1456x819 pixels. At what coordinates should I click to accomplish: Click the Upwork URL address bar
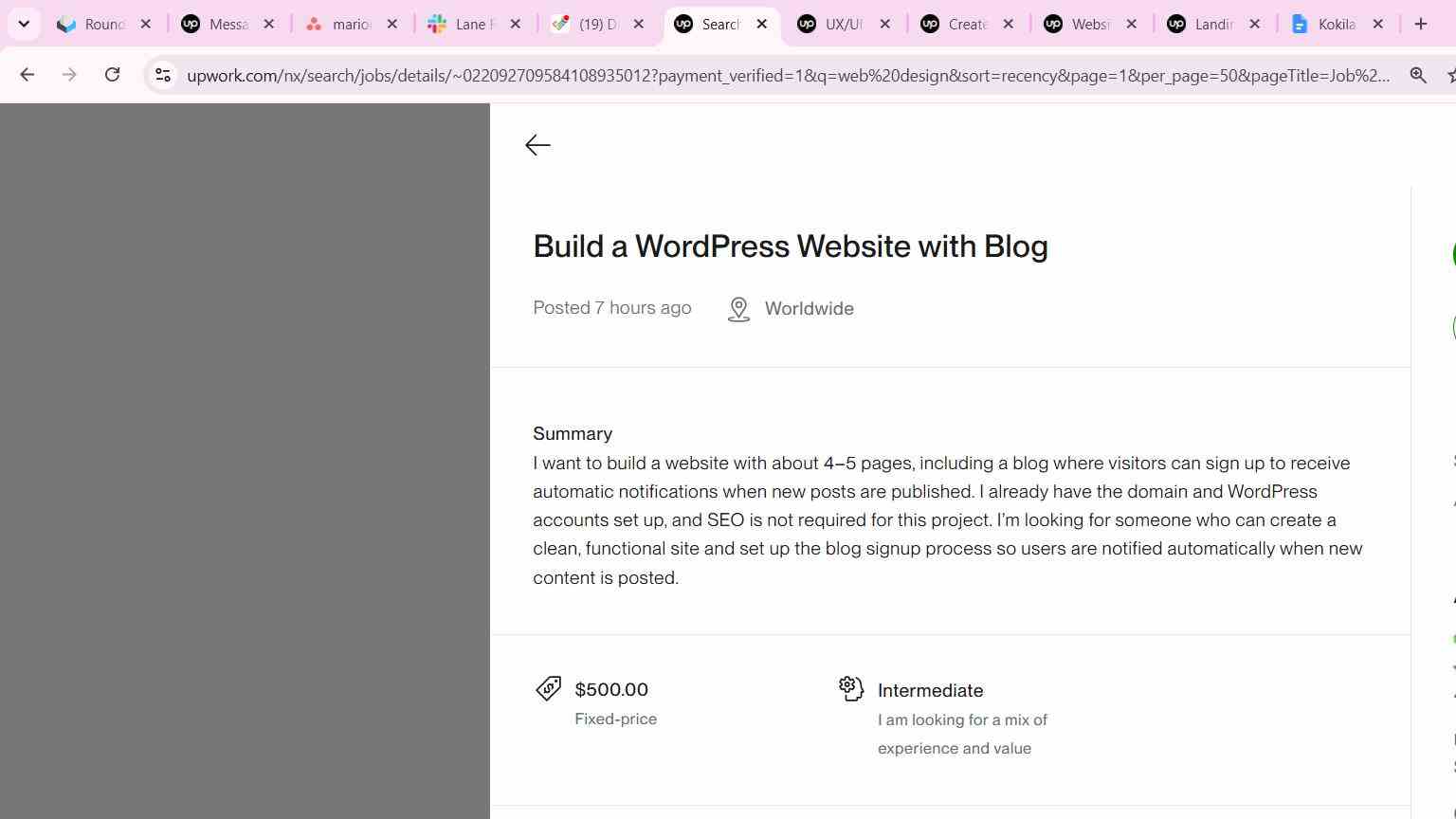click(787, 75)
